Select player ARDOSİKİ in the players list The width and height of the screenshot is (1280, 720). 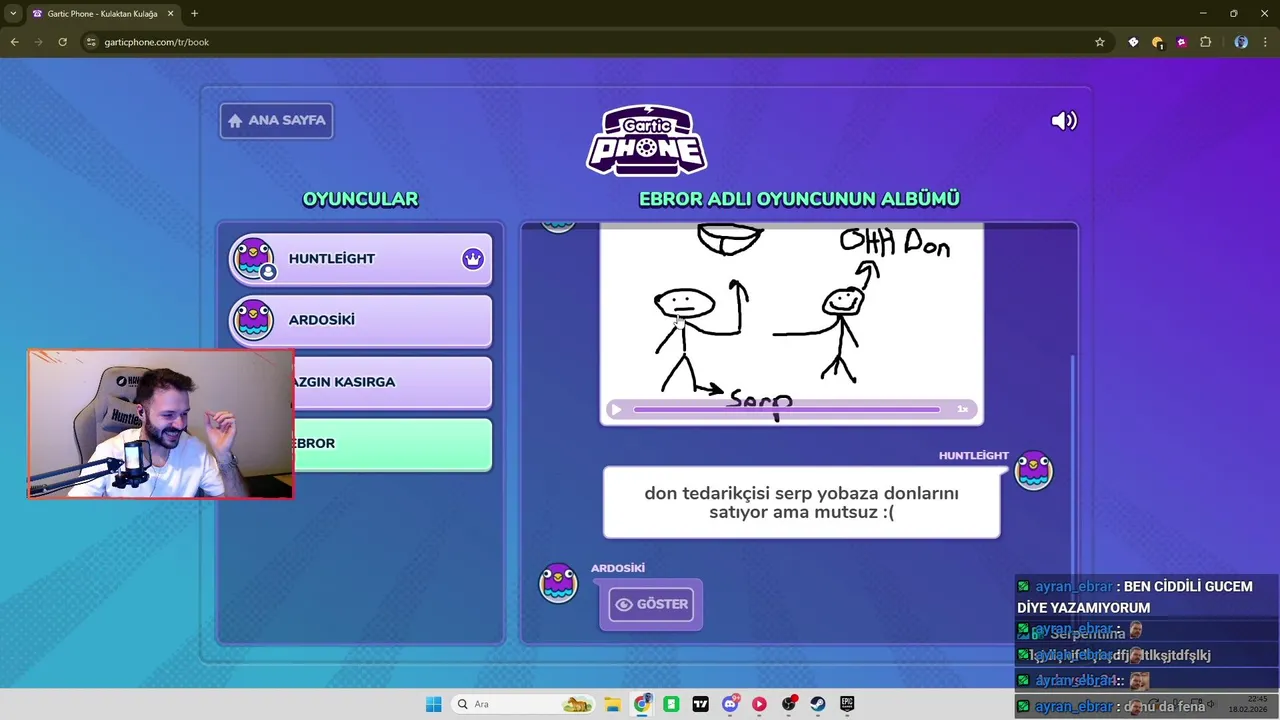(360, 320)
